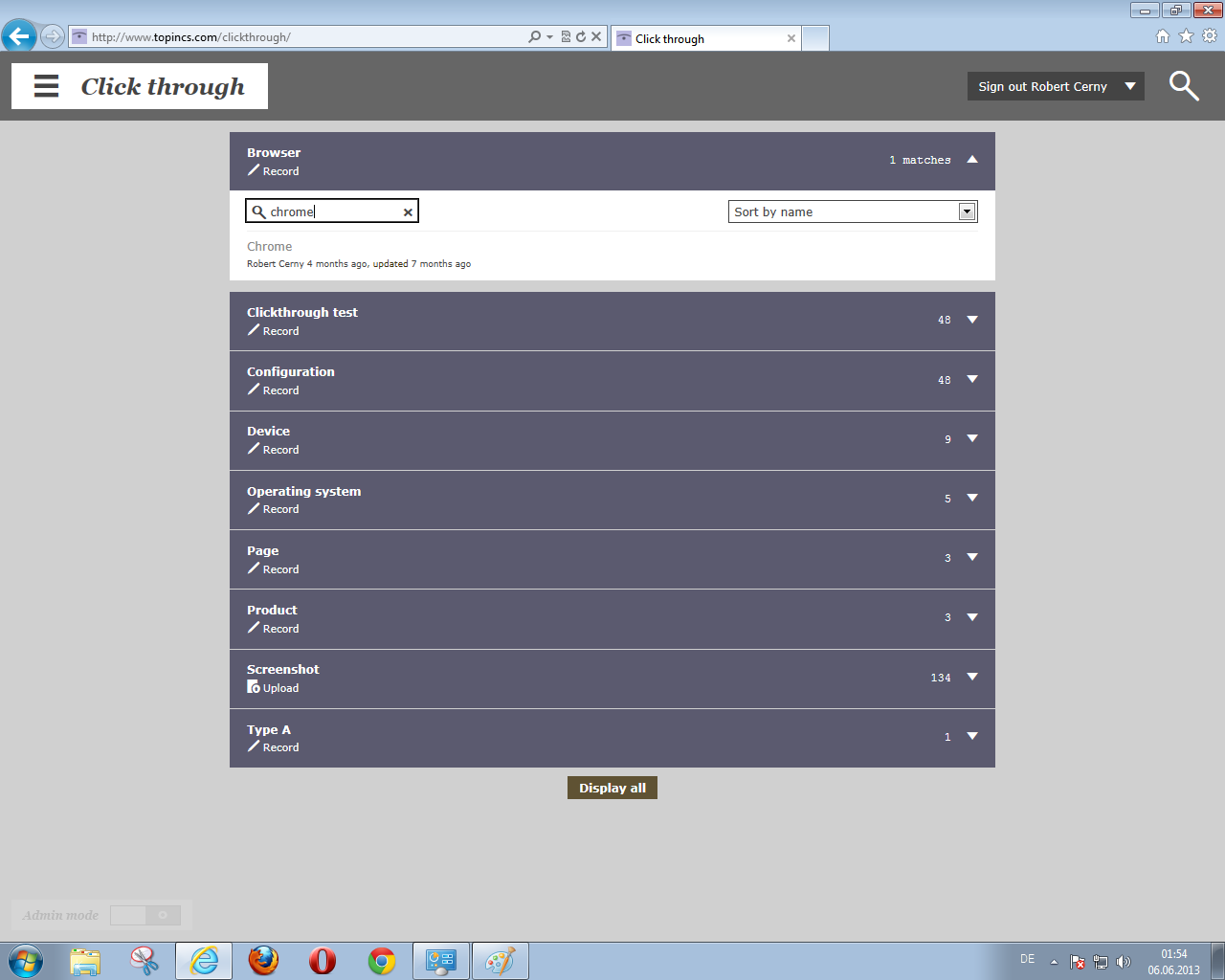Expand the Operating system section
The image size is (1225, 980).
tap(972, 498)
